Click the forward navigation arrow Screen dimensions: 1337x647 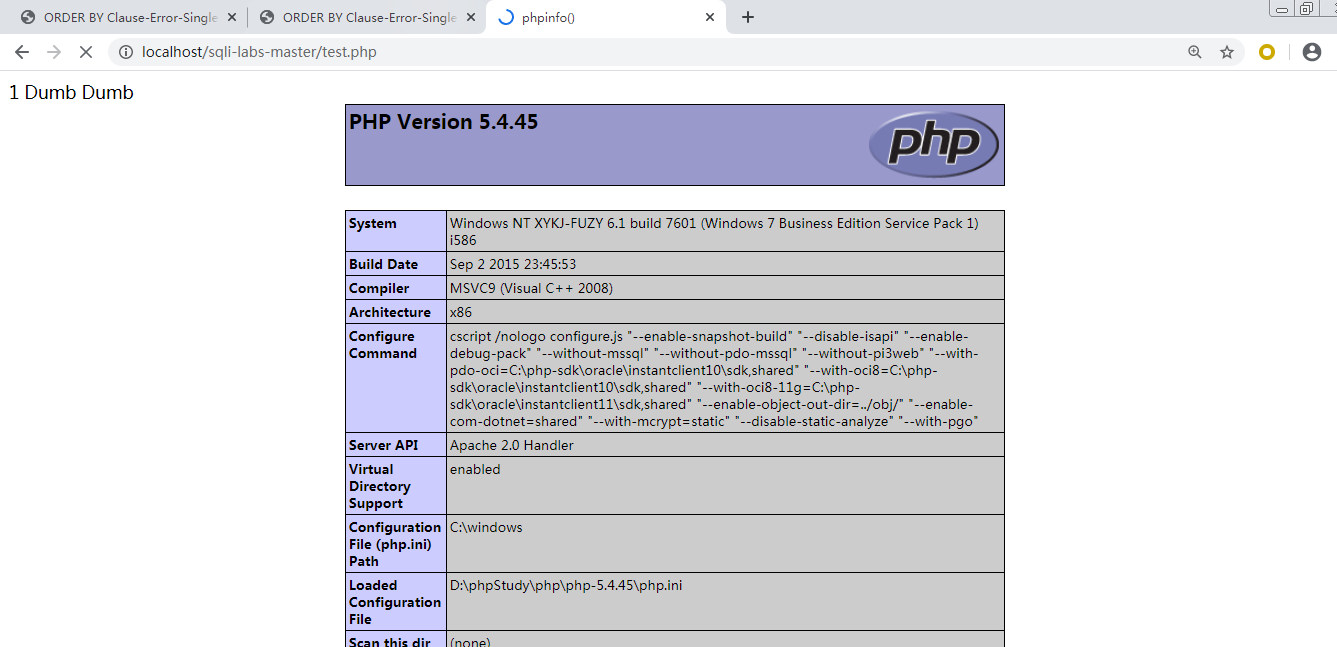(54, 52)
